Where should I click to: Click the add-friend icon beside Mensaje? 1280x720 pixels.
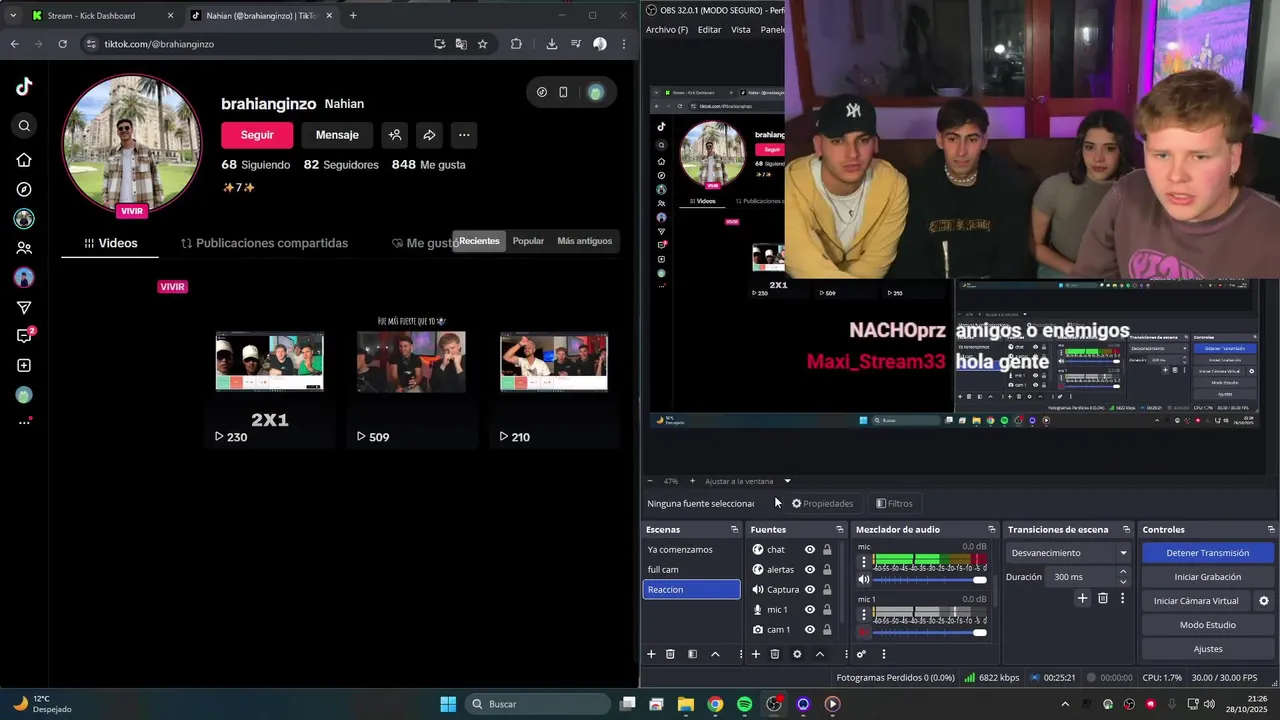[x=395, y=135]
